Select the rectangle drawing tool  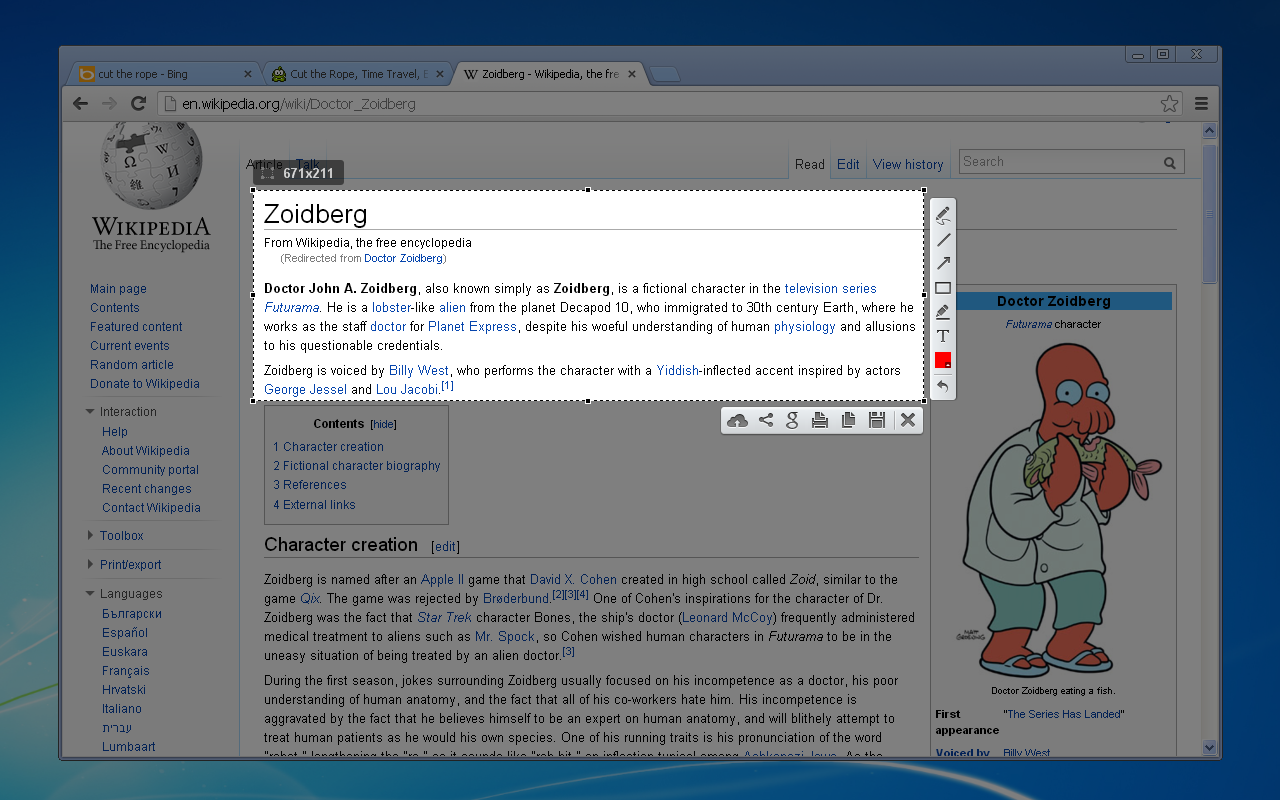pos(941,287)
